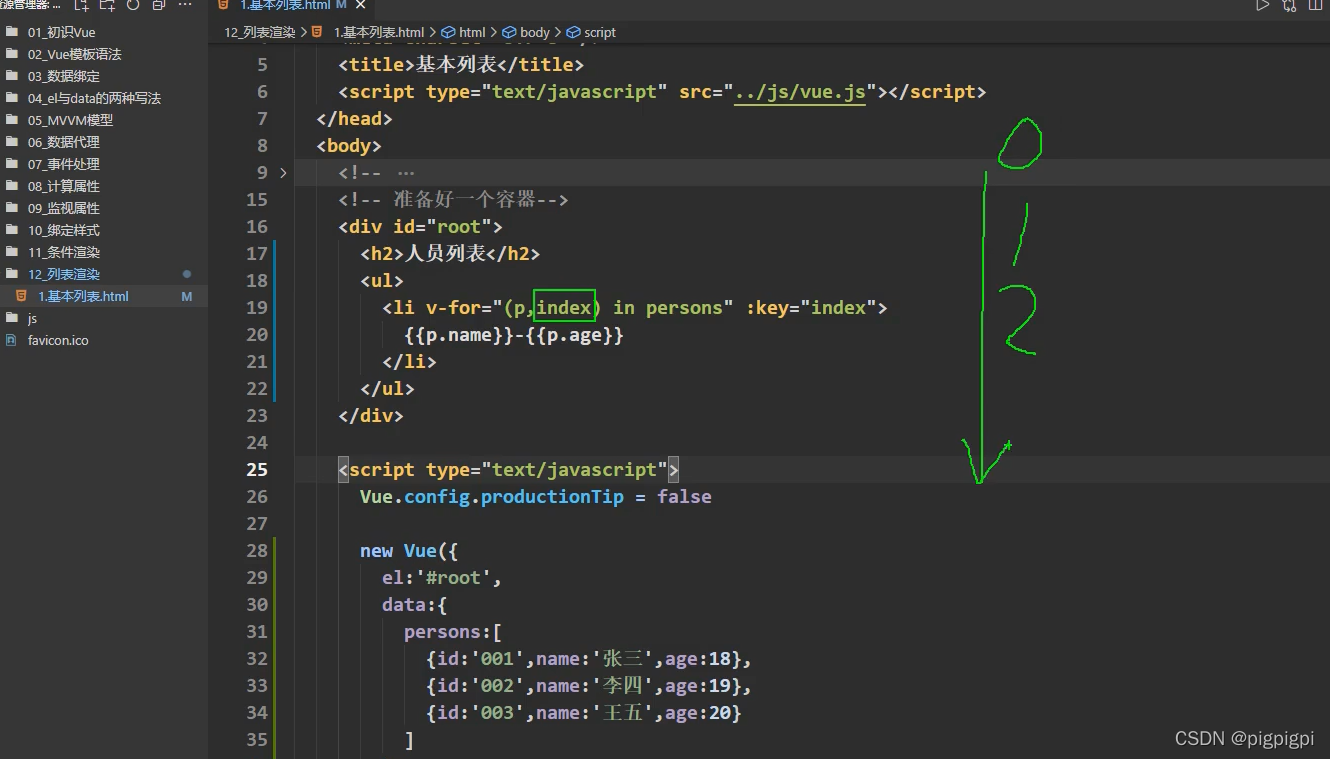
Task: Click the persons:[ code line
Action: point(453,632)
